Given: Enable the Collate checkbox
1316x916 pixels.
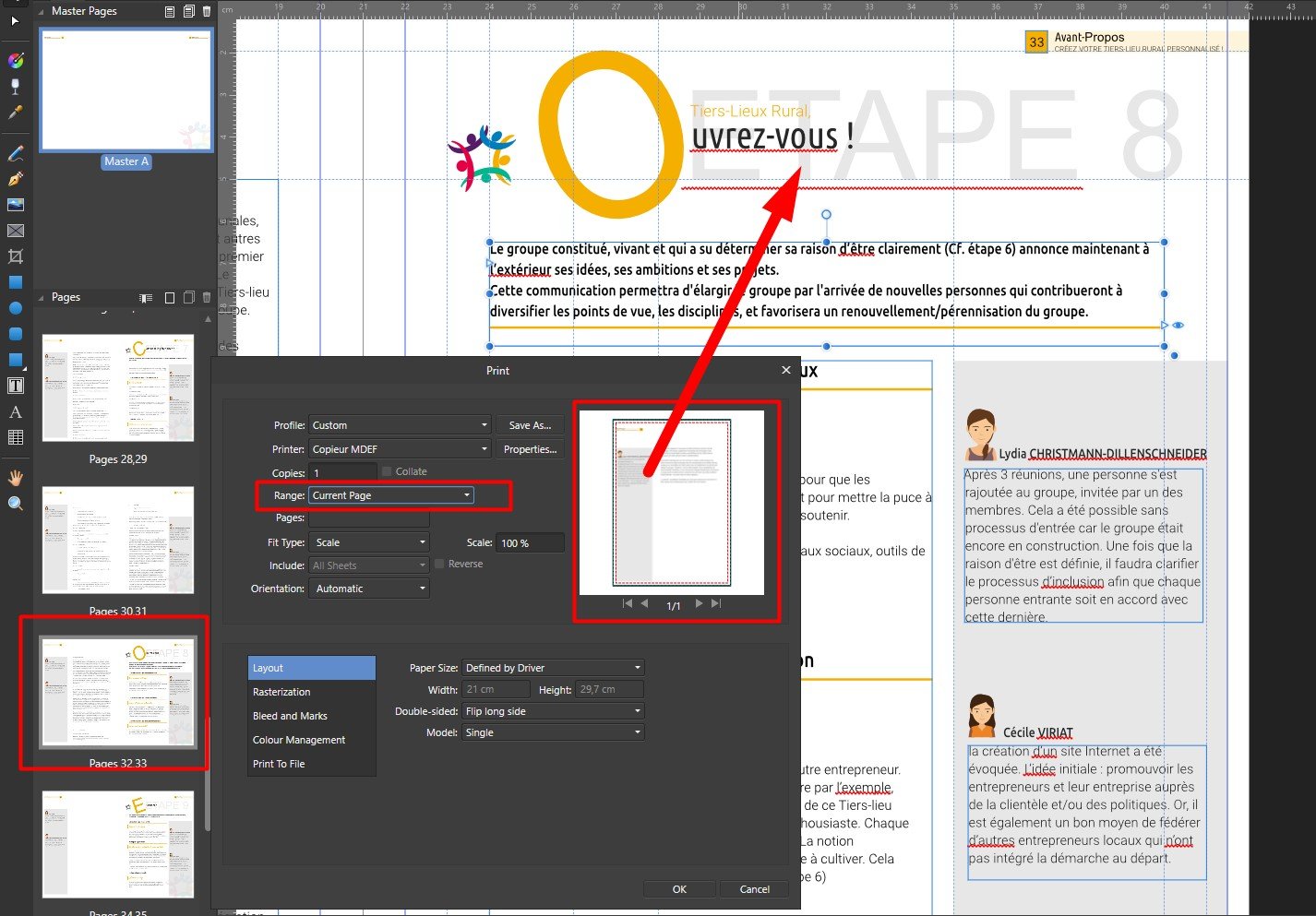Looking at the screenshot, I should [388, 471].
